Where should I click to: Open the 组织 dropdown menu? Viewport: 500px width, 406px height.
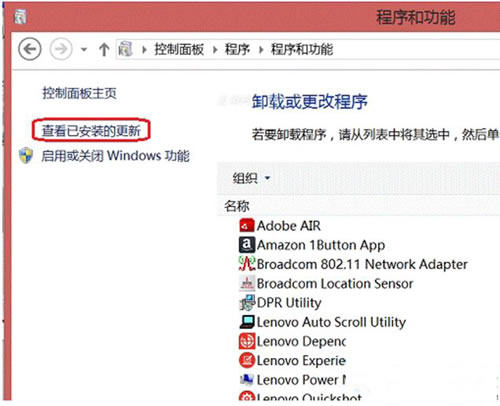(x=251, y=178)
